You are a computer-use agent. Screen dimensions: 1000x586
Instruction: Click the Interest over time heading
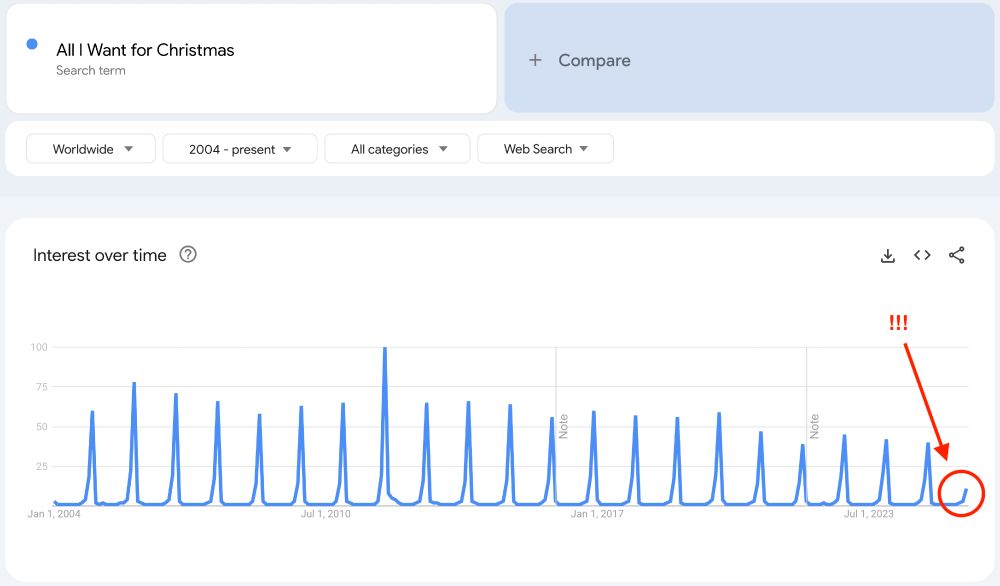click(99, 255)
